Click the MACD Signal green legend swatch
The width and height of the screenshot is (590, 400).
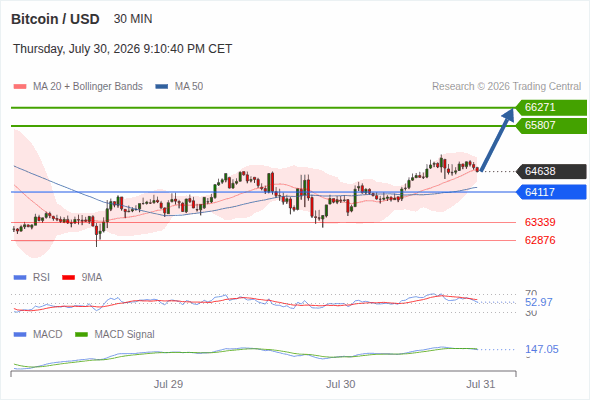point(81,334)
